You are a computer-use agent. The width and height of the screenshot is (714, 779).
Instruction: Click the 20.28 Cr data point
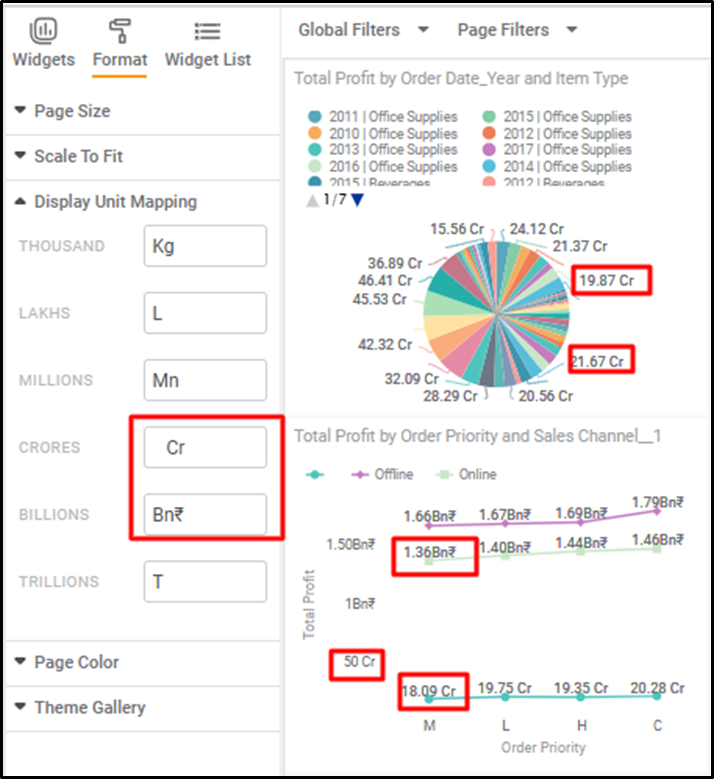(x=657, y=697)
